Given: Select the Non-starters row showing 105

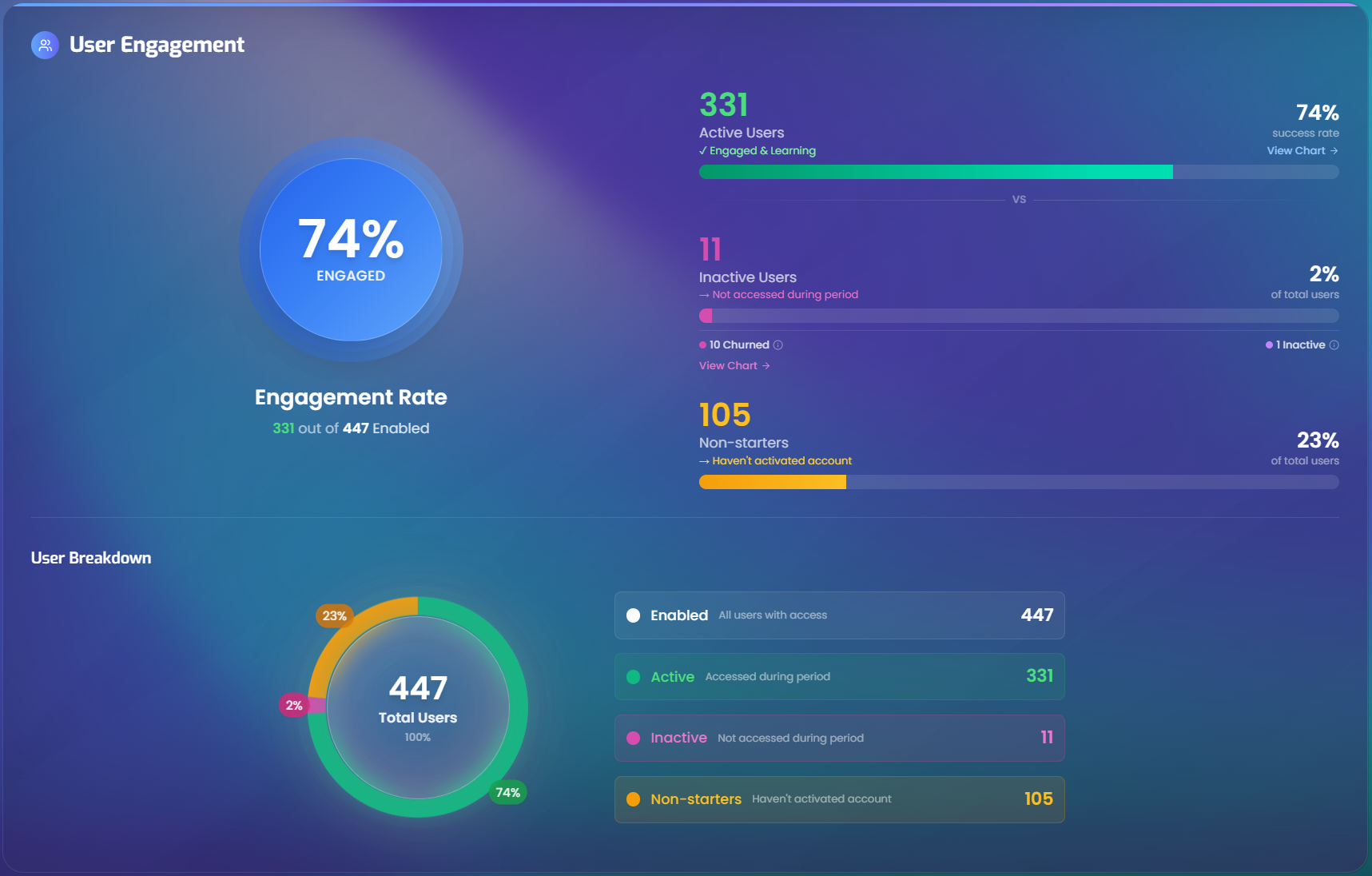Looking at the screenshot, I should pos(840,799).
